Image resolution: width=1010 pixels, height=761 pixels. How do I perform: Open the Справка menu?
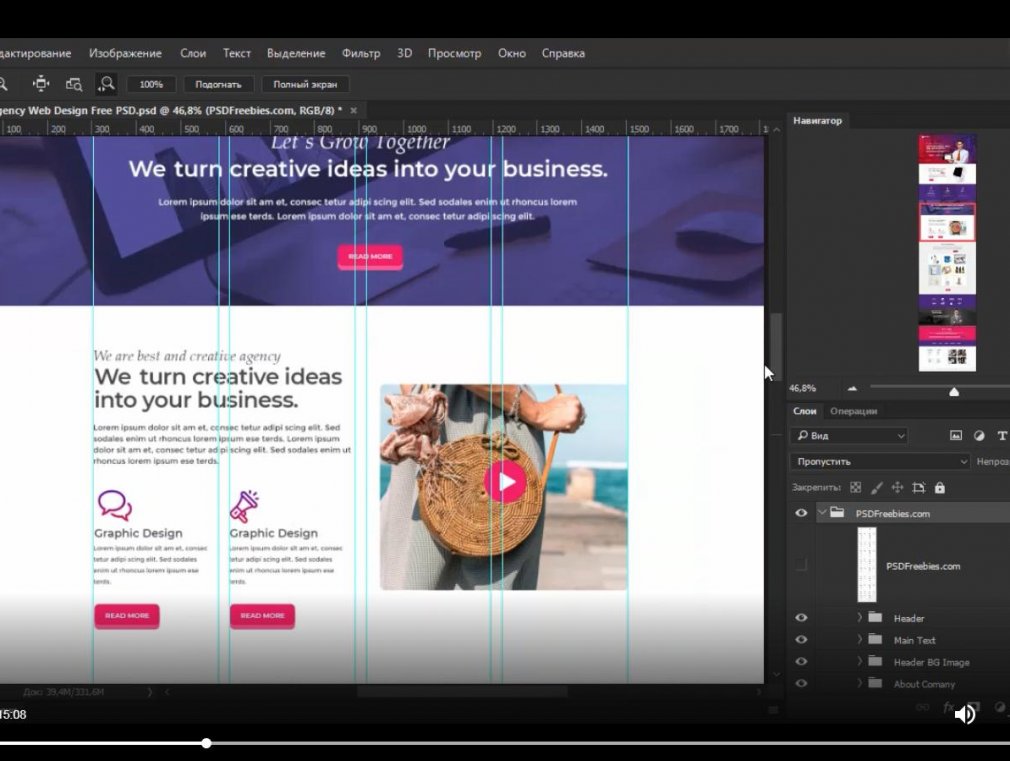click(x=563, y=53)
